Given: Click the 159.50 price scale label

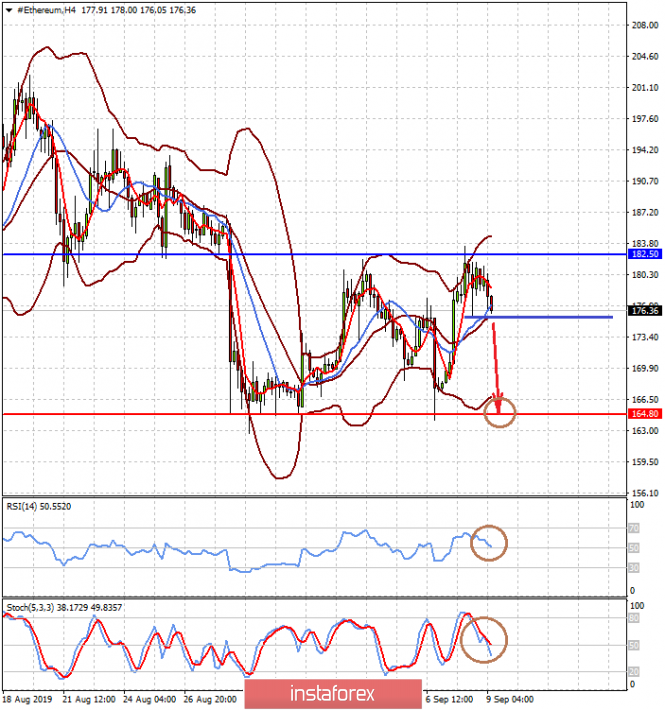Looking at the screenshot, I should click(645, 462).
